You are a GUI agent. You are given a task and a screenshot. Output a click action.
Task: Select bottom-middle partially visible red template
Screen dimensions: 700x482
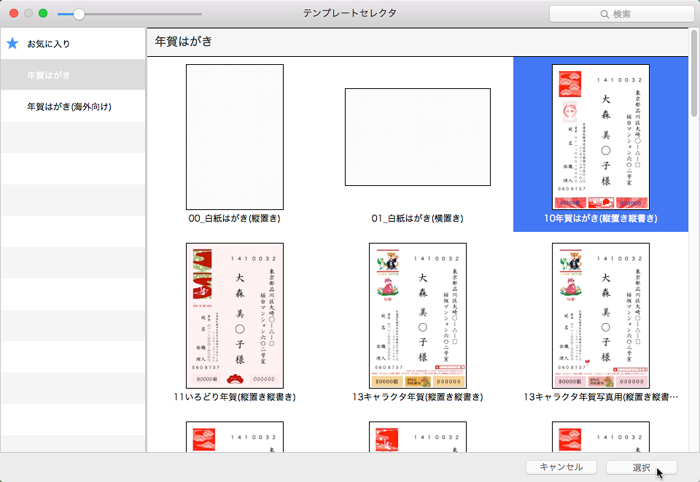coord(417,435)
